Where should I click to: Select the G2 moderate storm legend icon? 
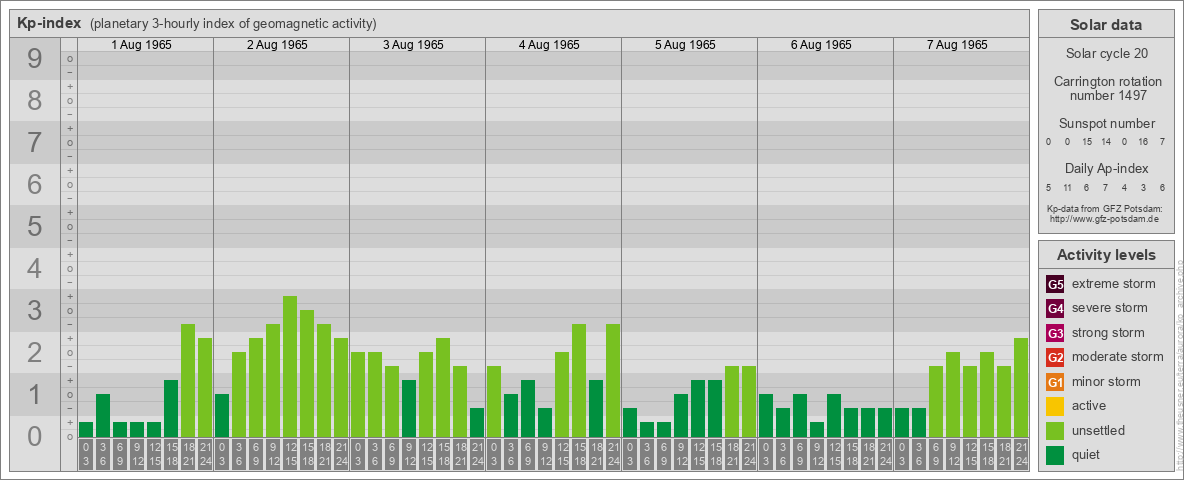pos(1056,357)
